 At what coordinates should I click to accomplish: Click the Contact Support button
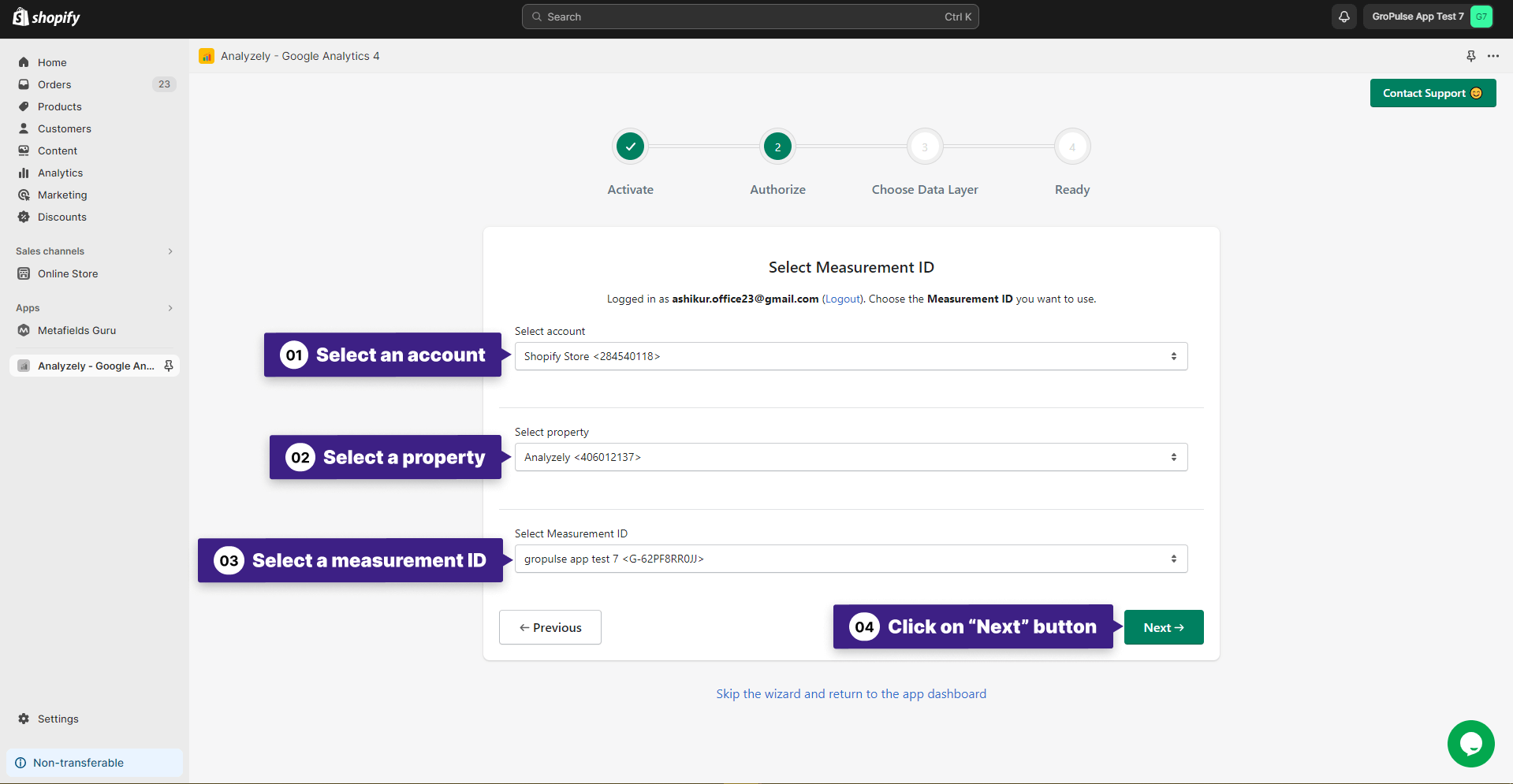(1433, 93)
